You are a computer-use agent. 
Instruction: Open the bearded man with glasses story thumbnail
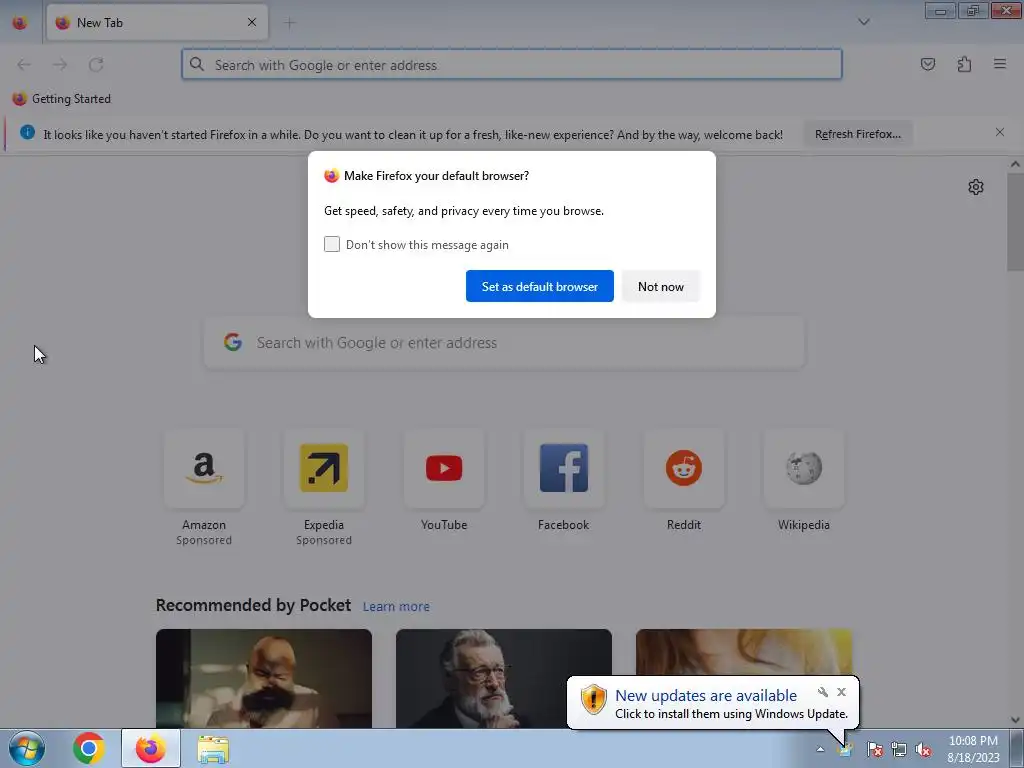(x=504, y=679)
